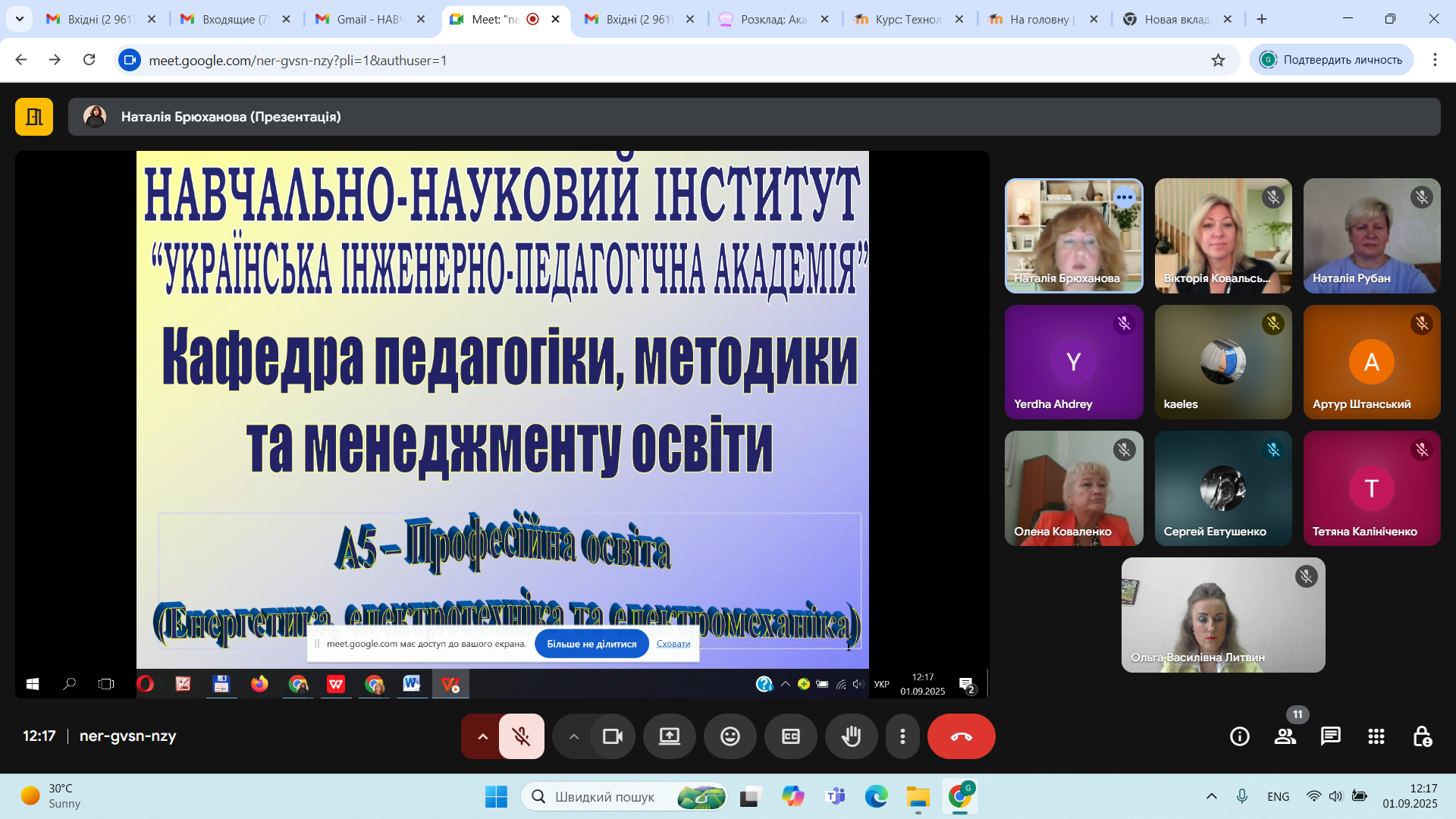Select the Артур Штанський participant tile

(x=1372, y=362)
